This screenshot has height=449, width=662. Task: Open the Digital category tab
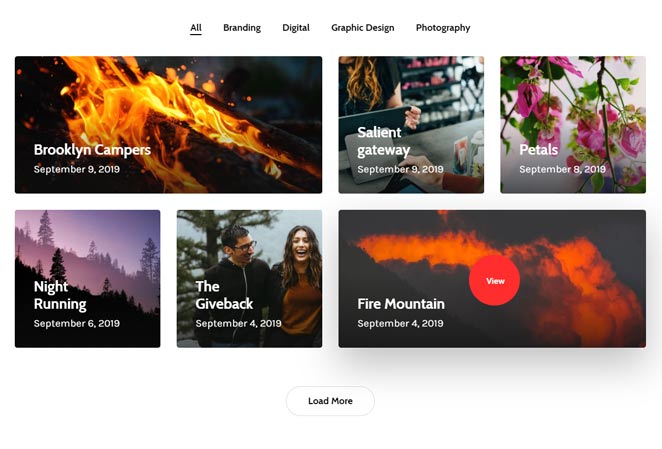[296, 28]
